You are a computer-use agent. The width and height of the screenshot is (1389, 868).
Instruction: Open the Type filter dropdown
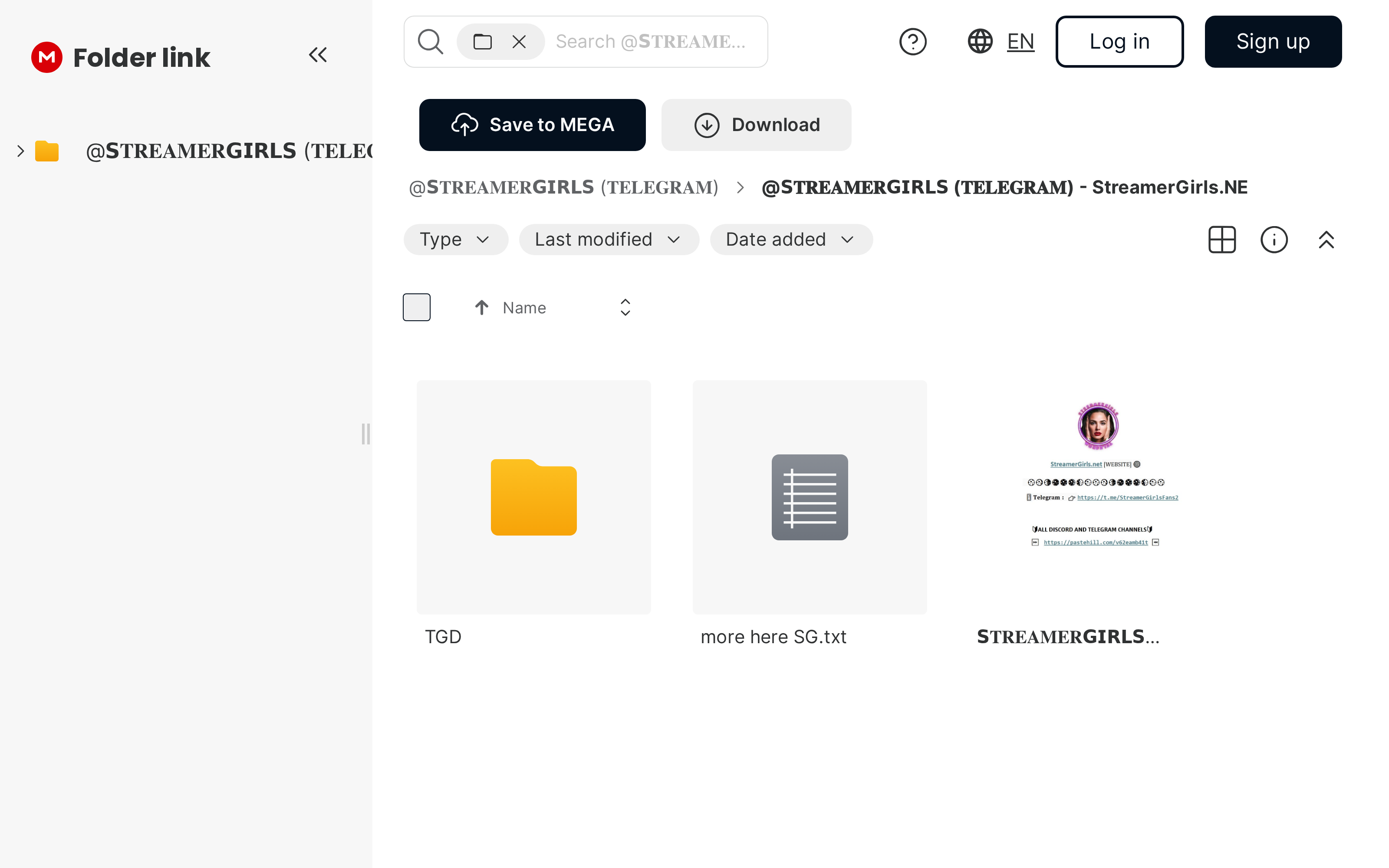(455, 240)
